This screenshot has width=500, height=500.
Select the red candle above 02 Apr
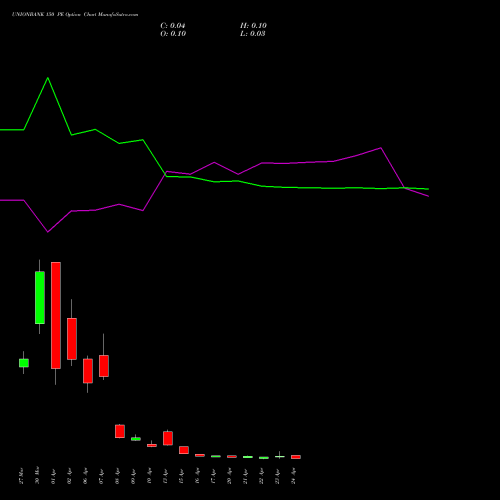tap(72, 339)
